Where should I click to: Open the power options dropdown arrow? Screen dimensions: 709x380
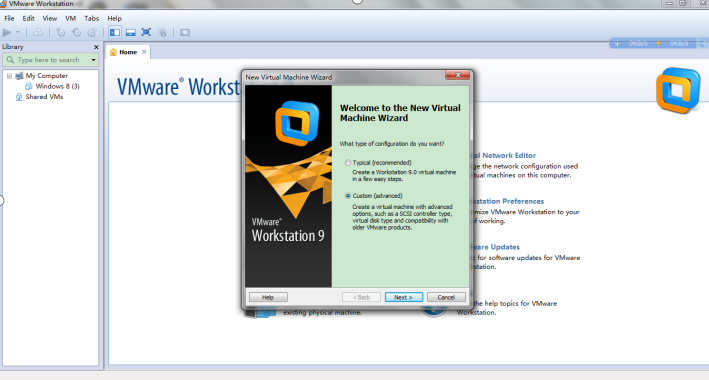point(18,32)
